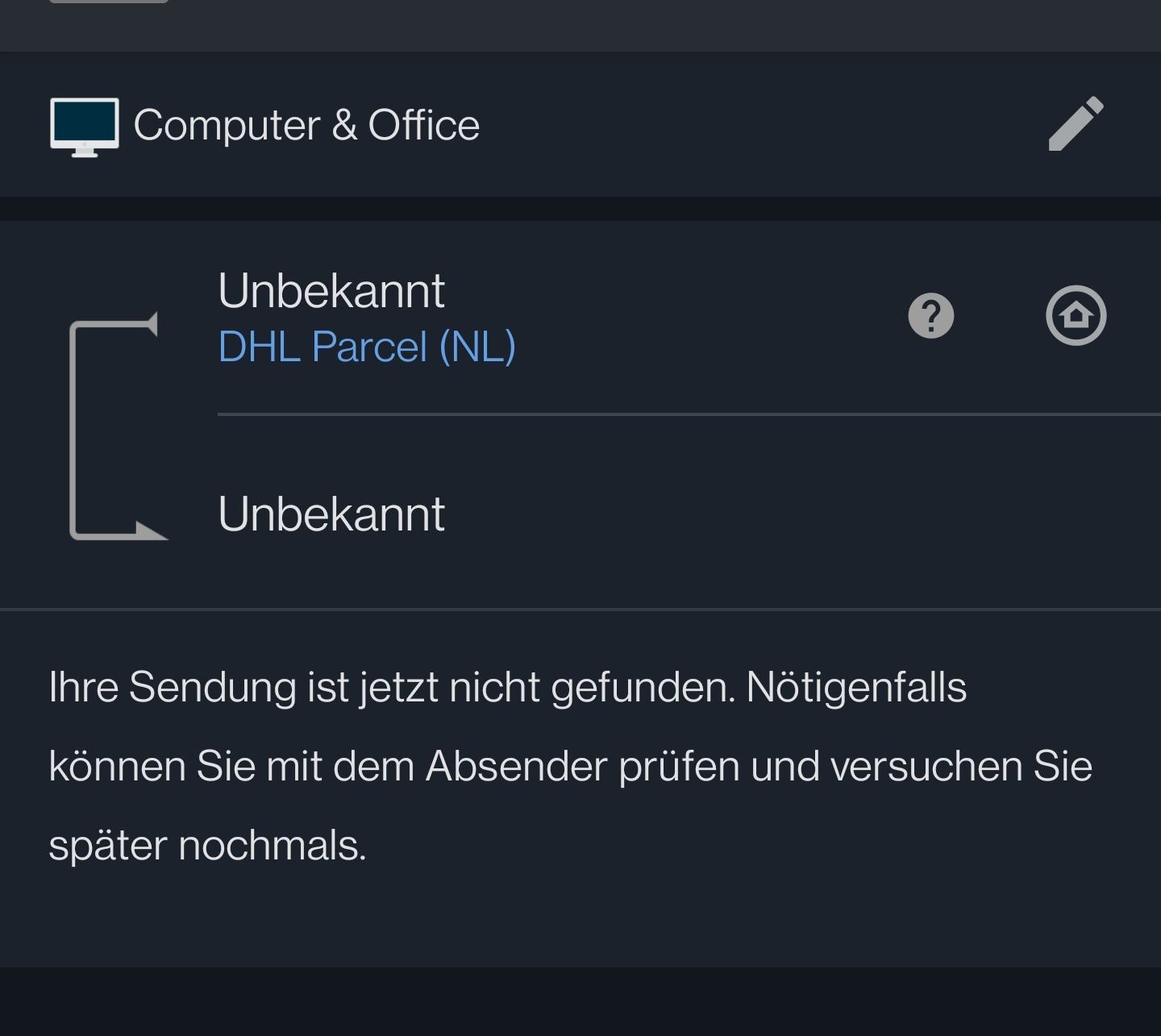
Task: Open the DHL Parcel (NL) carrier link
Action: coord(367,347)
